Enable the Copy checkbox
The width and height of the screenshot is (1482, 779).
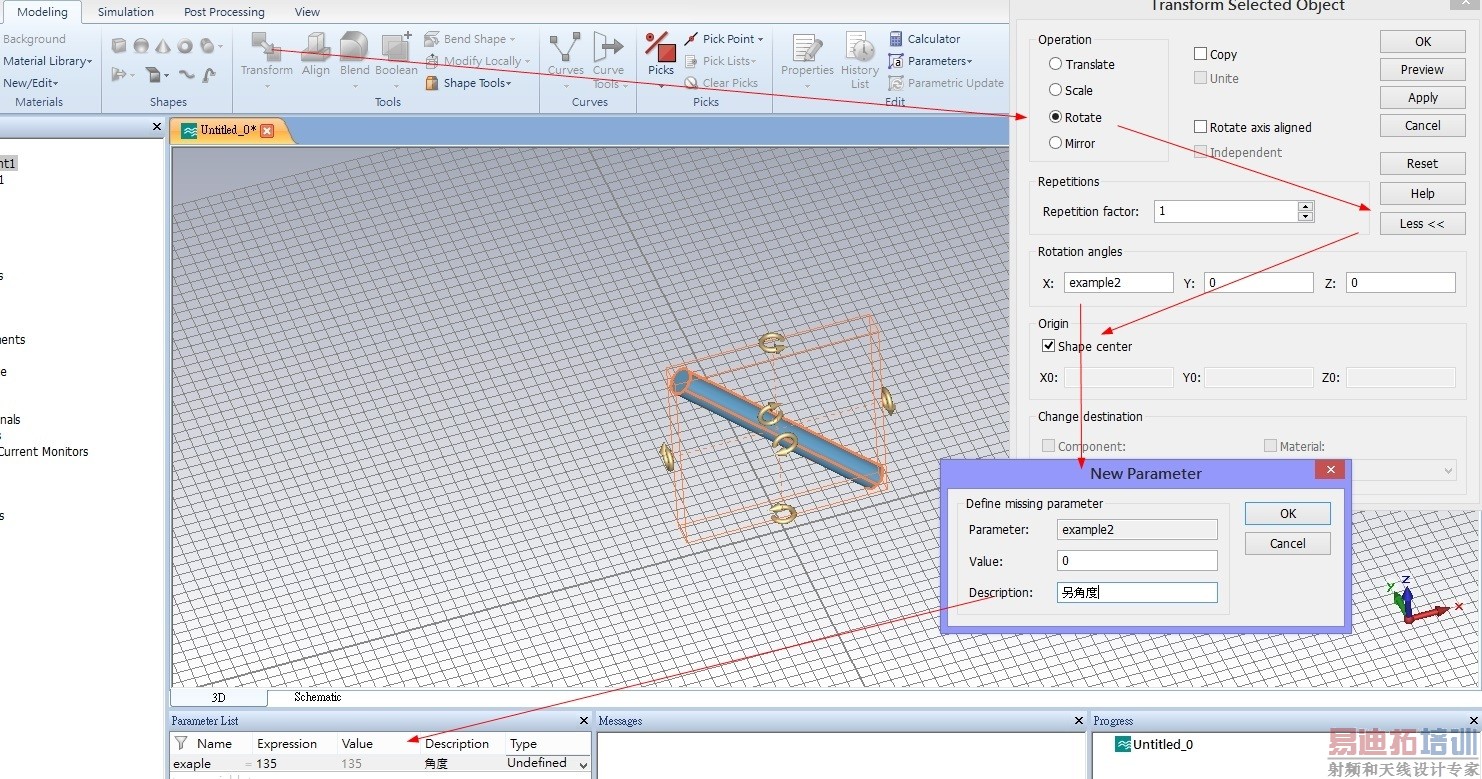1201,54
